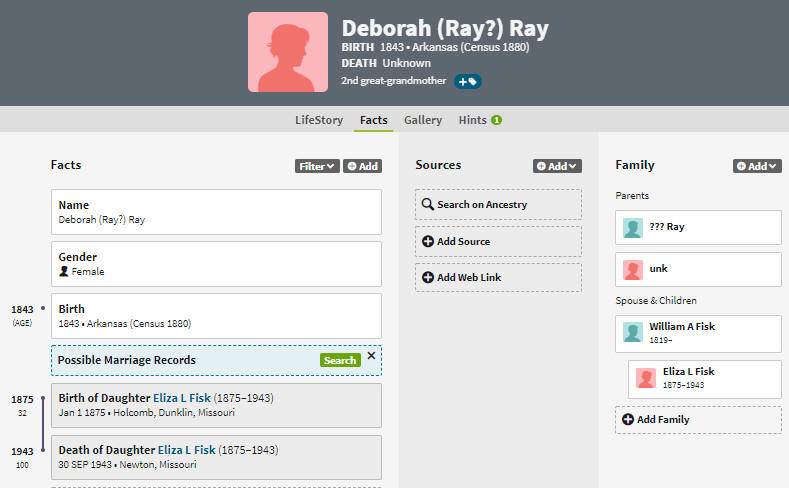The image size is (789, 488).
Task: Expand the Family Add dropdown
Action: [x=757, y=167]
